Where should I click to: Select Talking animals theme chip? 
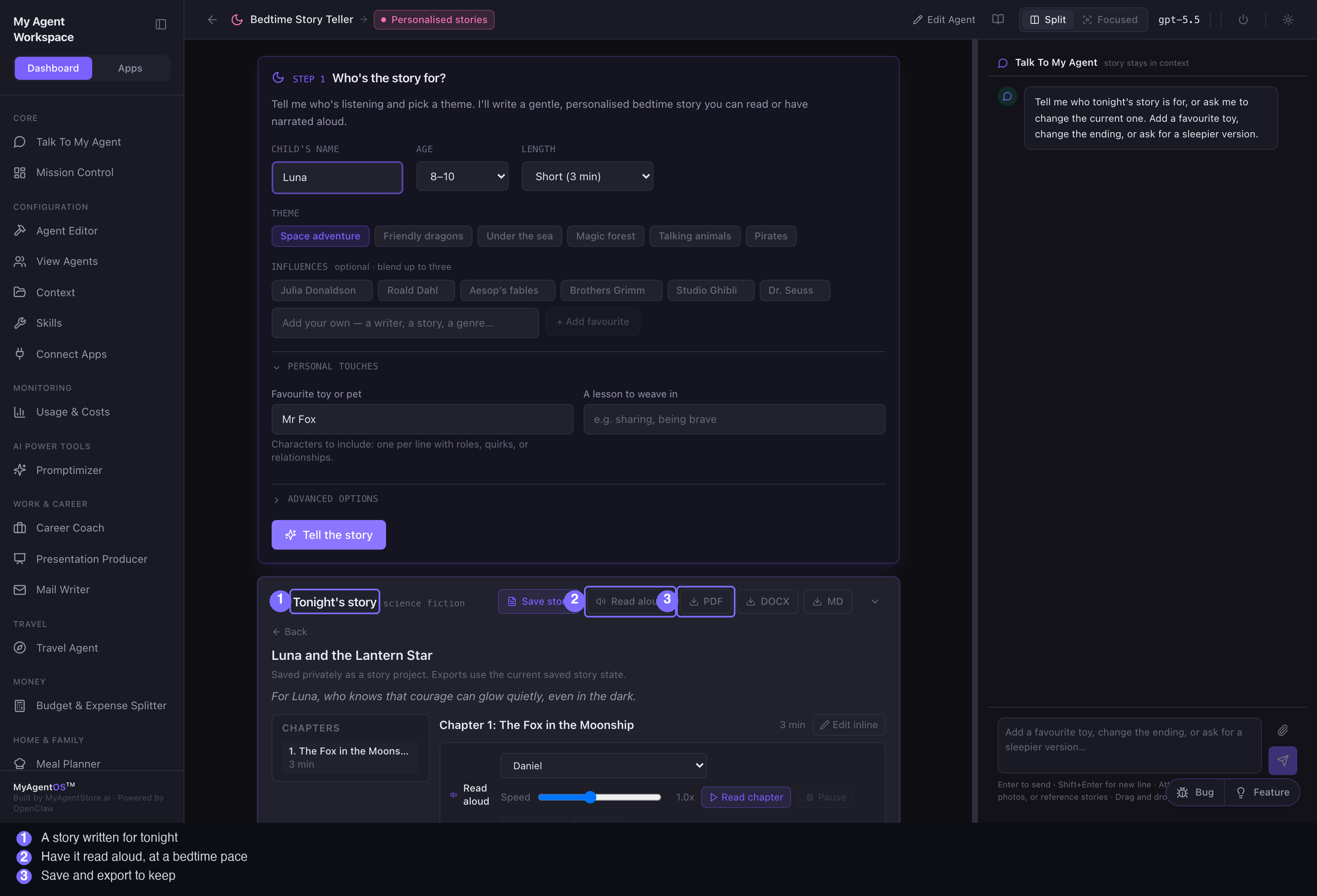coord(695,236)
